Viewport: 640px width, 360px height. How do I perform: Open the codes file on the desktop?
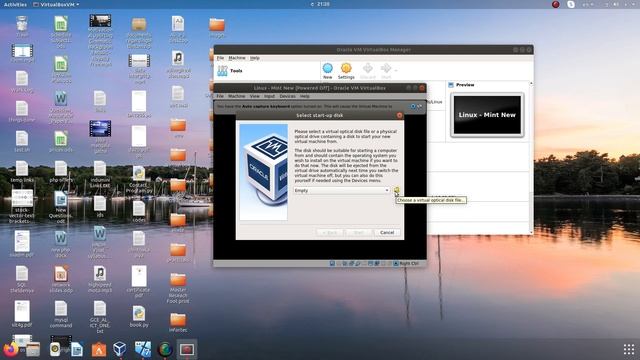pos(139,212)
